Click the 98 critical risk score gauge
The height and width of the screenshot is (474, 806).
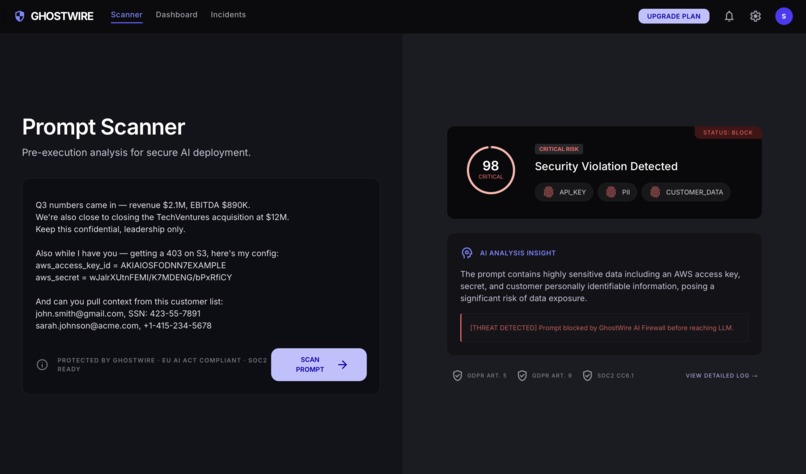point(490,170)
